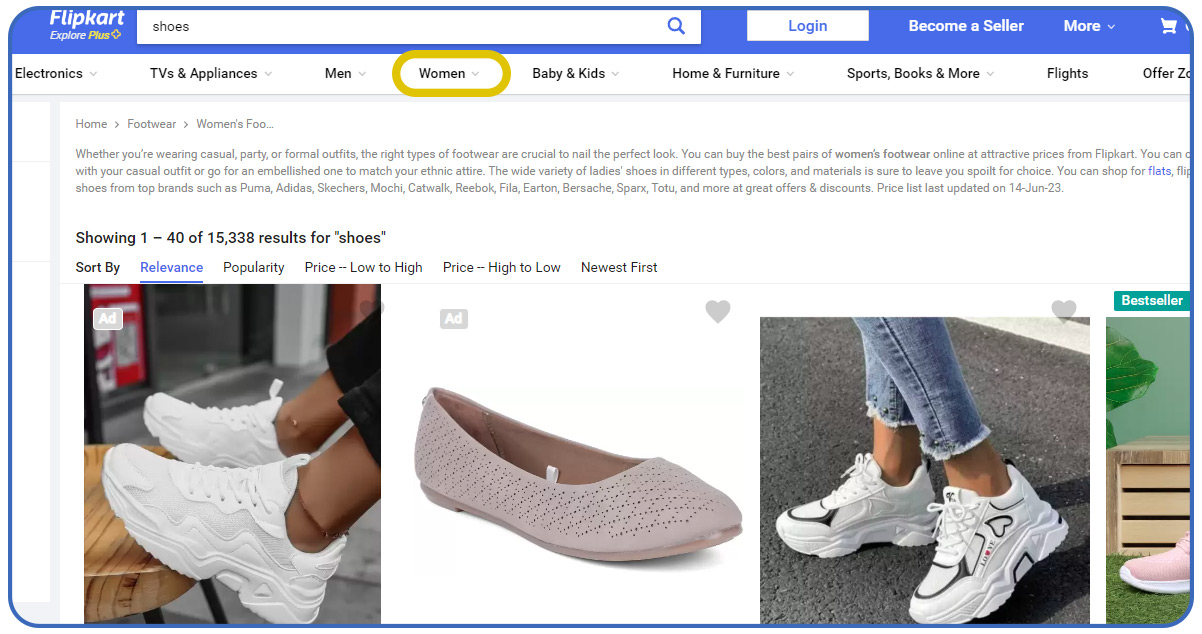Screen dimensions: 1202x634
Task: Go to Home breadcrumb
Action: 91,124
